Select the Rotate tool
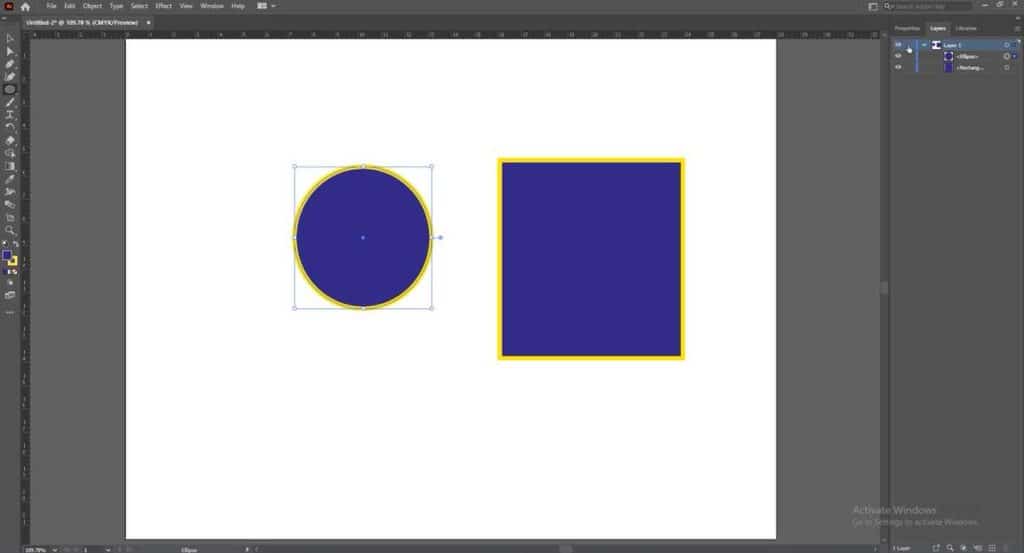The width and height of the screenshot is (1024, 553). tap(10, 127)
